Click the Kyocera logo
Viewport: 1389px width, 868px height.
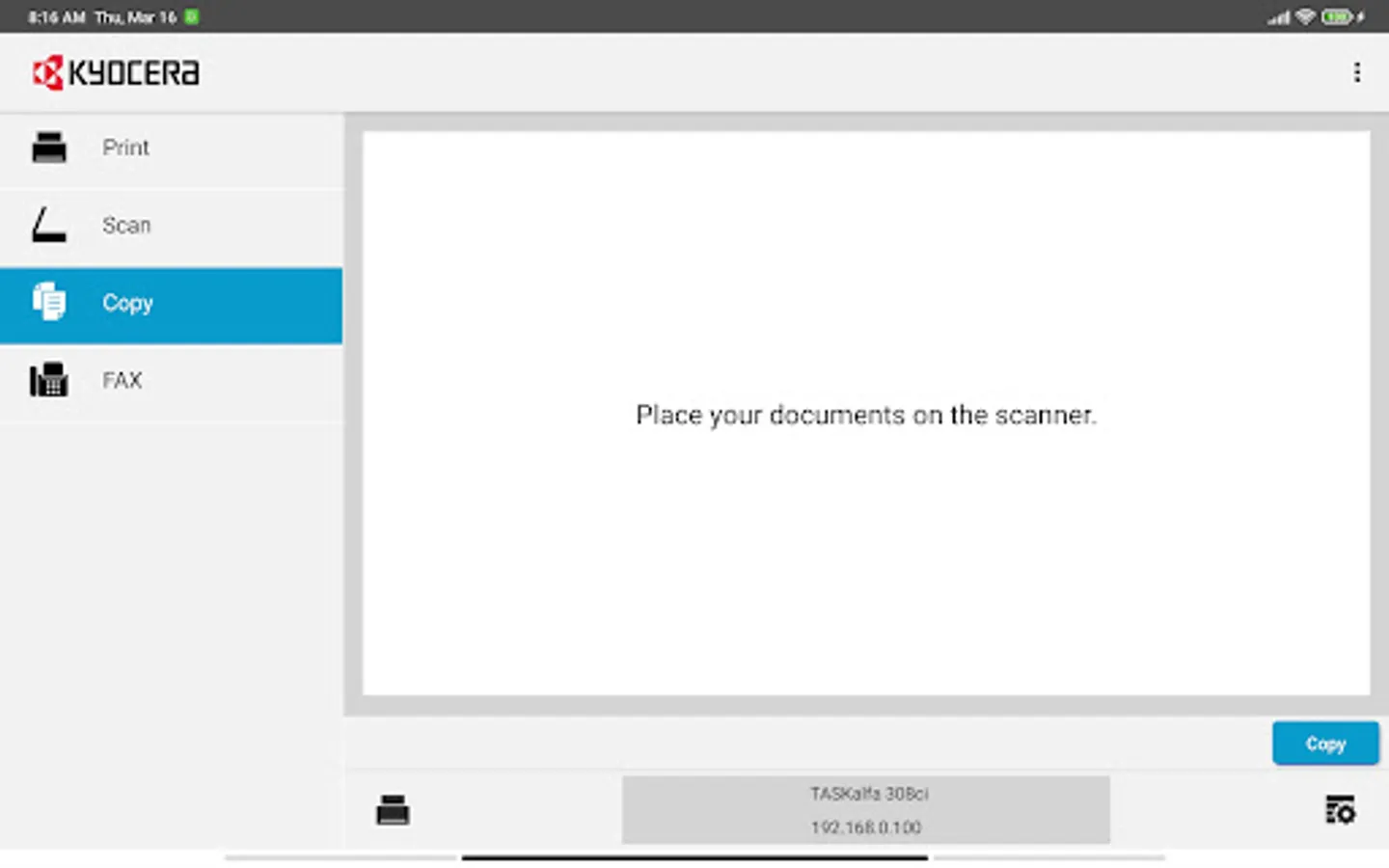click(116, 72)
